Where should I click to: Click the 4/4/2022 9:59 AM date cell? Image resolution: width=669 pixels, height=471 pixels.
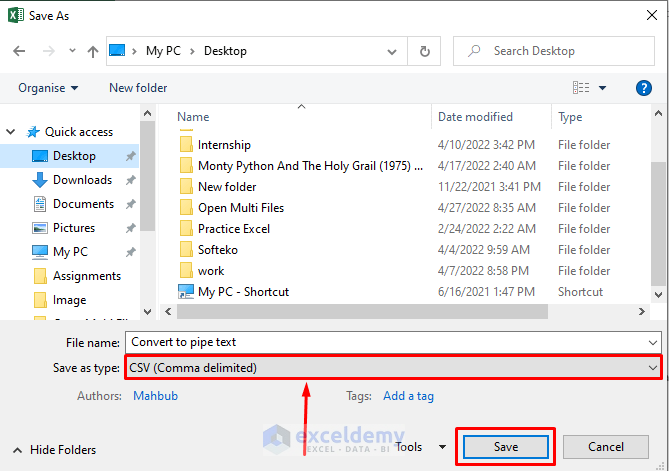click(x=483, y=250)
